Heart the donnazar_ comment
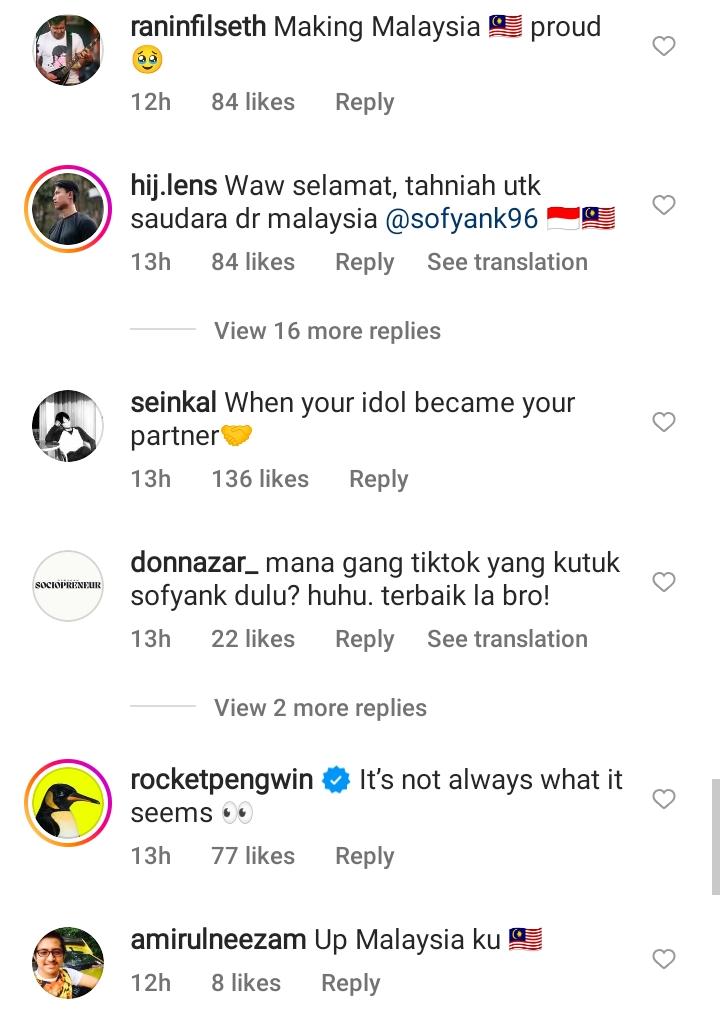Screen dimensions: 720x1031 pos(663,582)
